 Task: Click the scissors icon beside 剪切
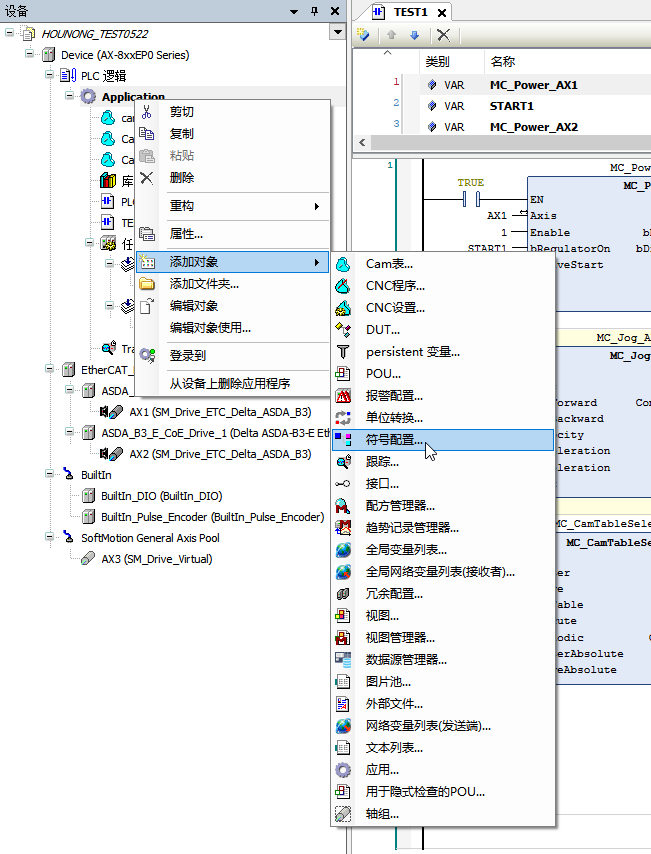(x=147, y=112)
